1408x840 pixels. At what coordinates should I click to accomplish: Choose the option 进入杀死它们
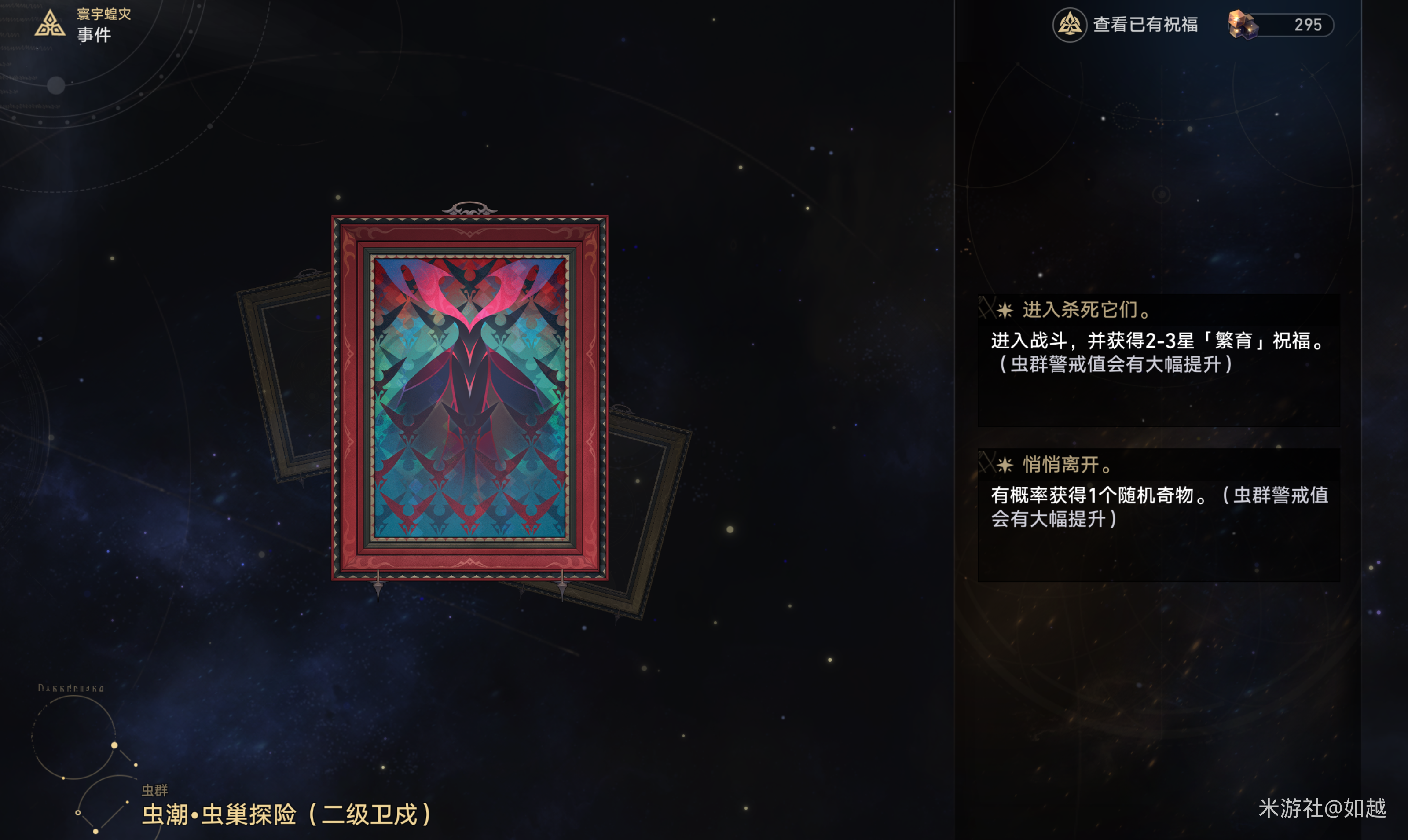tap(1159, 360)
